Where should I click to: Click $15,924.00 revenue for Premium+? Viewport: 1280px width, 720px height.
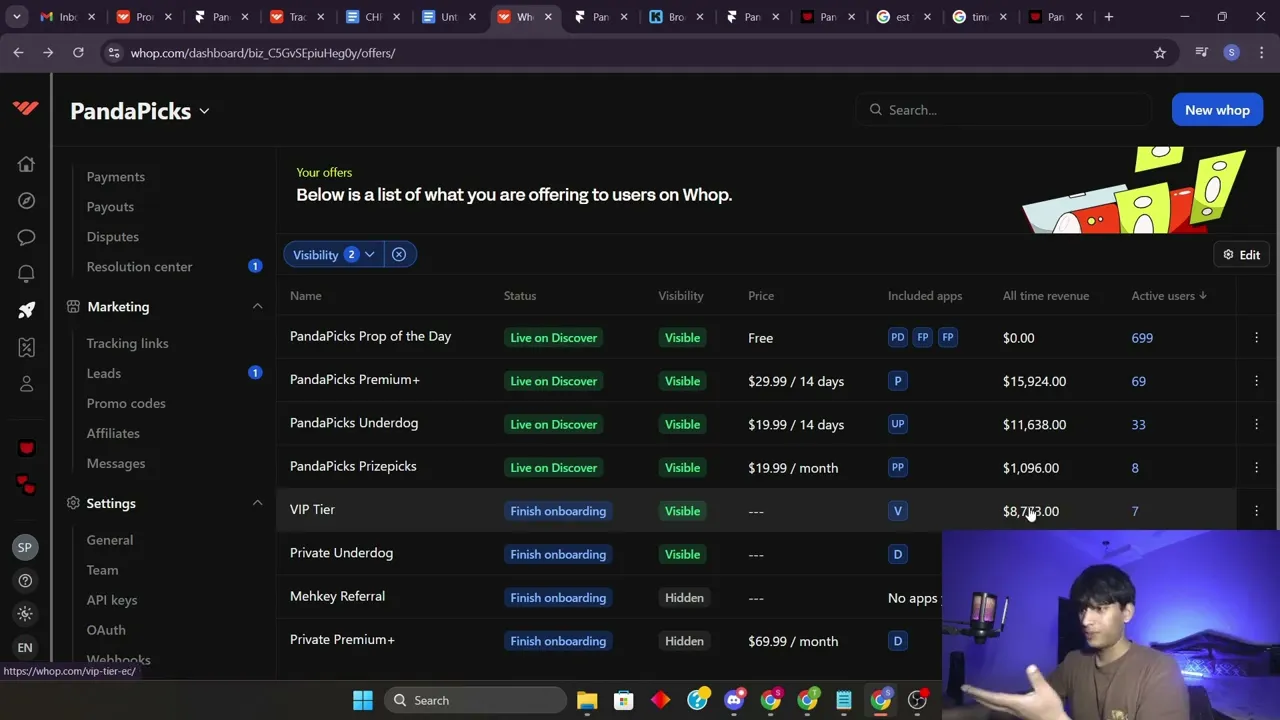(1034, 381)
